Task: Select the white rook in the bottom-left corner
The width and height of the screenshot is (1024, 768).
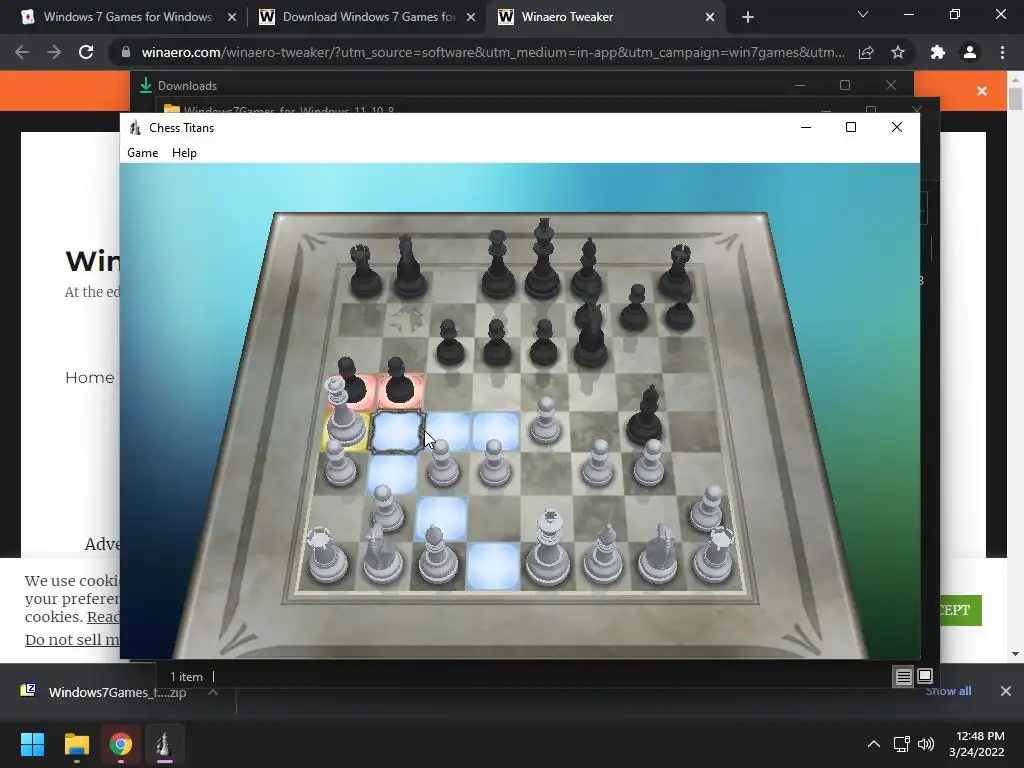Action: coord(327,555)
